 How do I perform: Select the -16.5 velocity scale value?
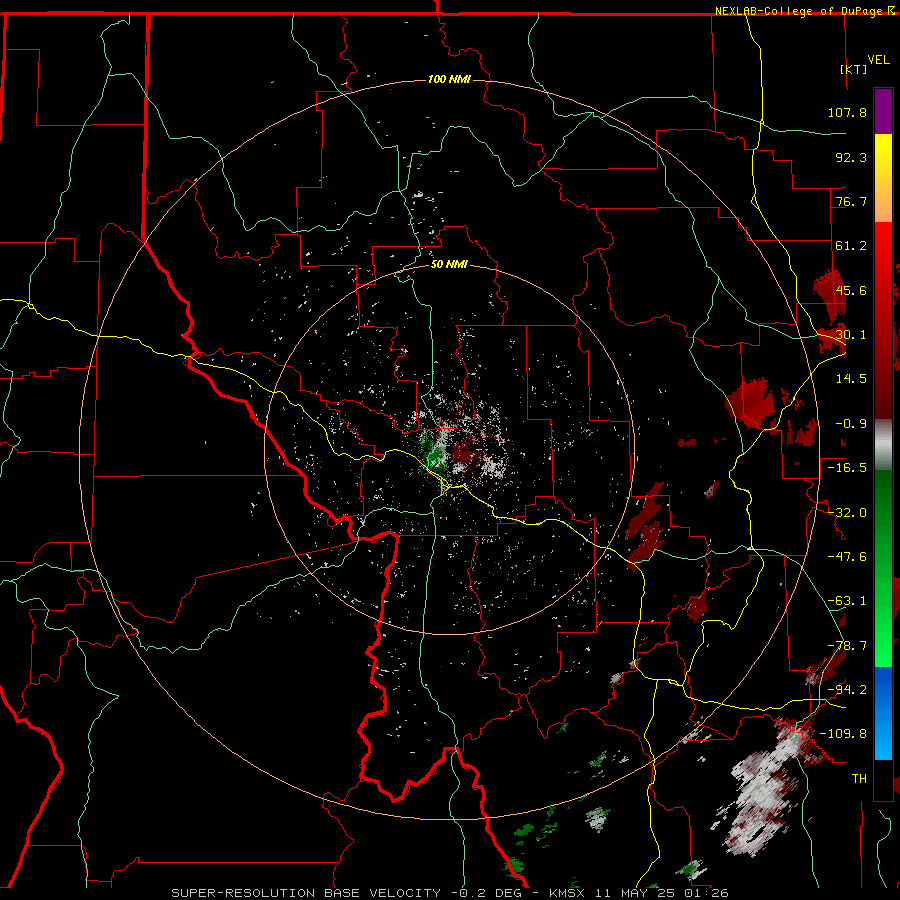pyautogui.click(x=847, y=468)
